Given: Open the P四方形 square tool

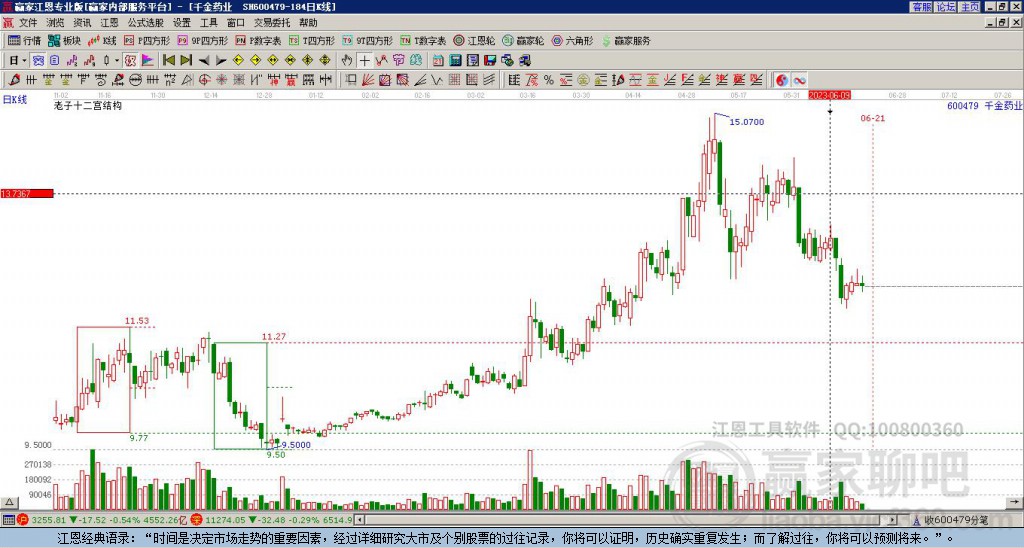Looking at the screenshot, I should [147, 40].
